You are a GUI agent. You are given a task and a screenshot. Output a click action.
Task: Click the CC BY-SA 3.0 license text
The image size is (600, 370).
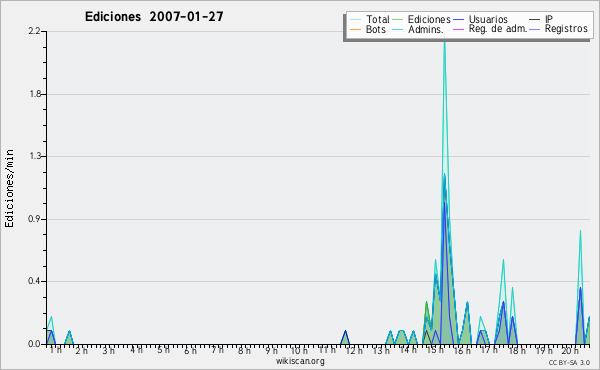[x=569, y=362]
